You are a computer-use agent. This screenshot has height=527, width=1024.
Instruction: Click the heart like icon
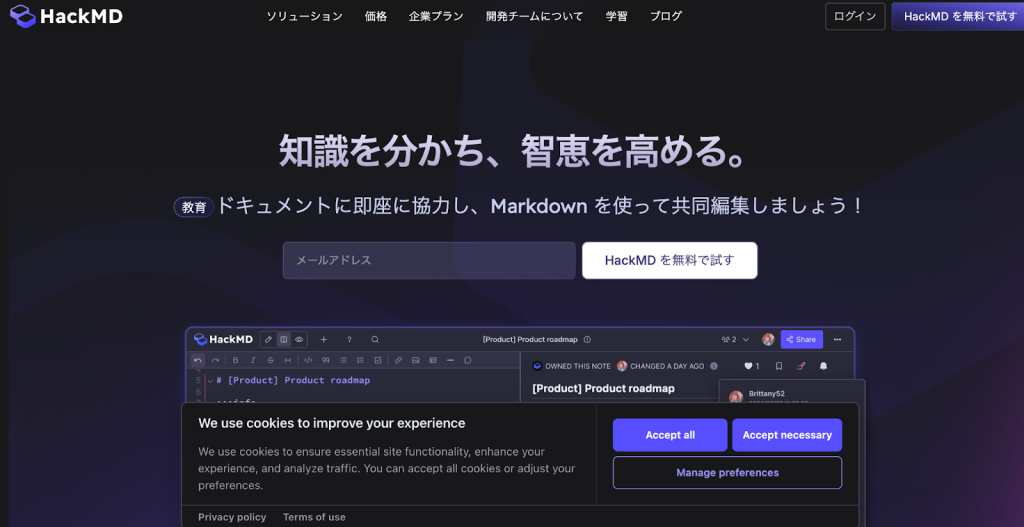click(x=747, y=366)
